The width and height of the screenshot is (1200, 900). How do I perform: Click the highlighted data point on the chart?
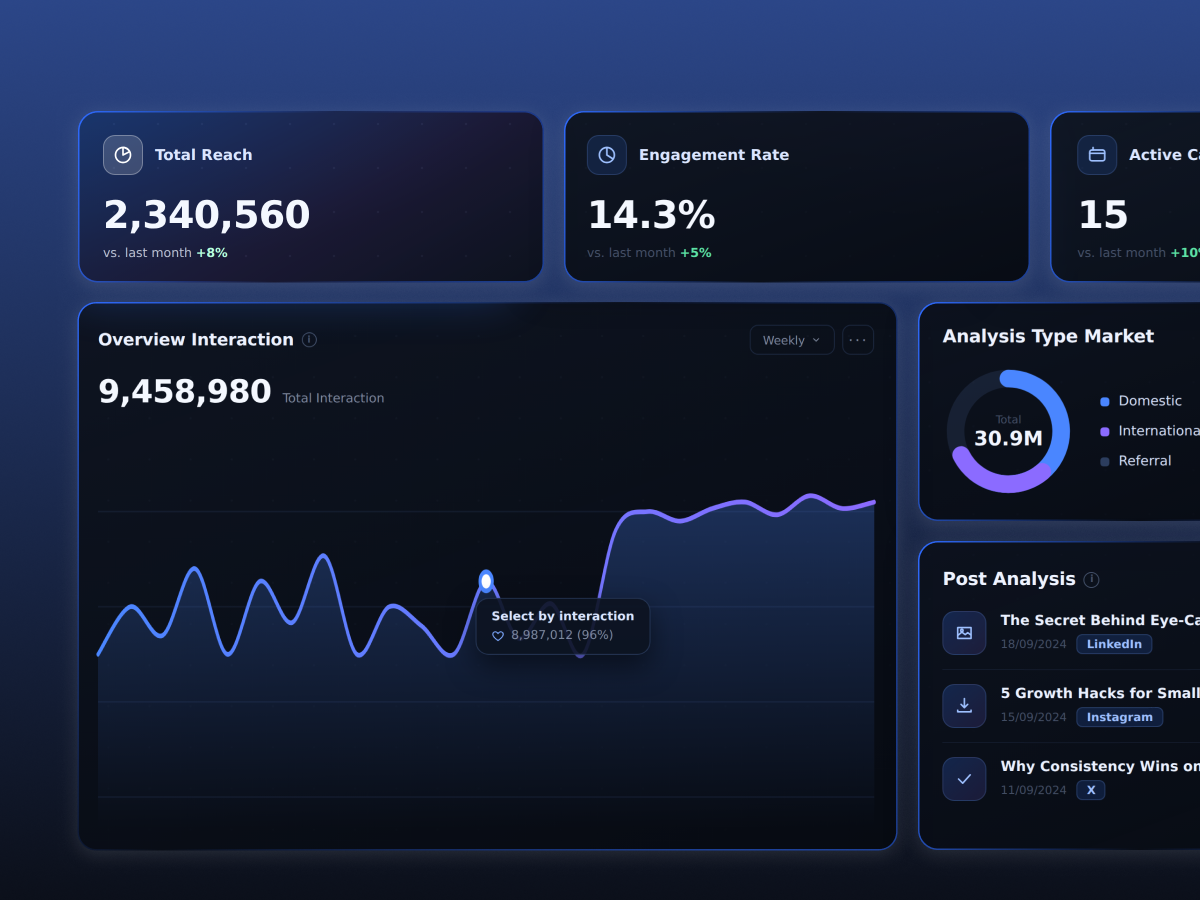(486, 581)
